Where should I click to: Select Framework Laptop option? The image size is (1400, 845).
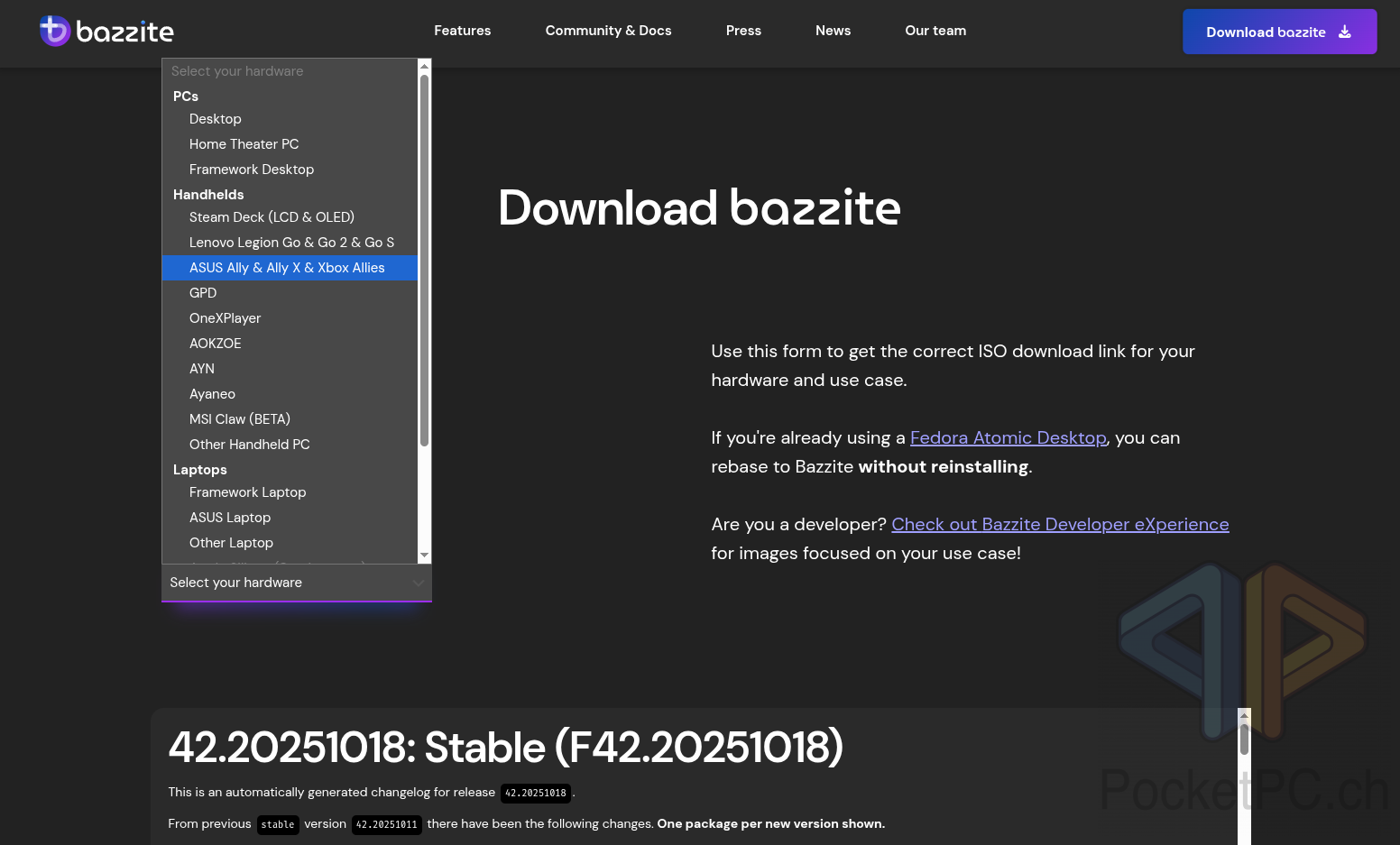[247, 492]
